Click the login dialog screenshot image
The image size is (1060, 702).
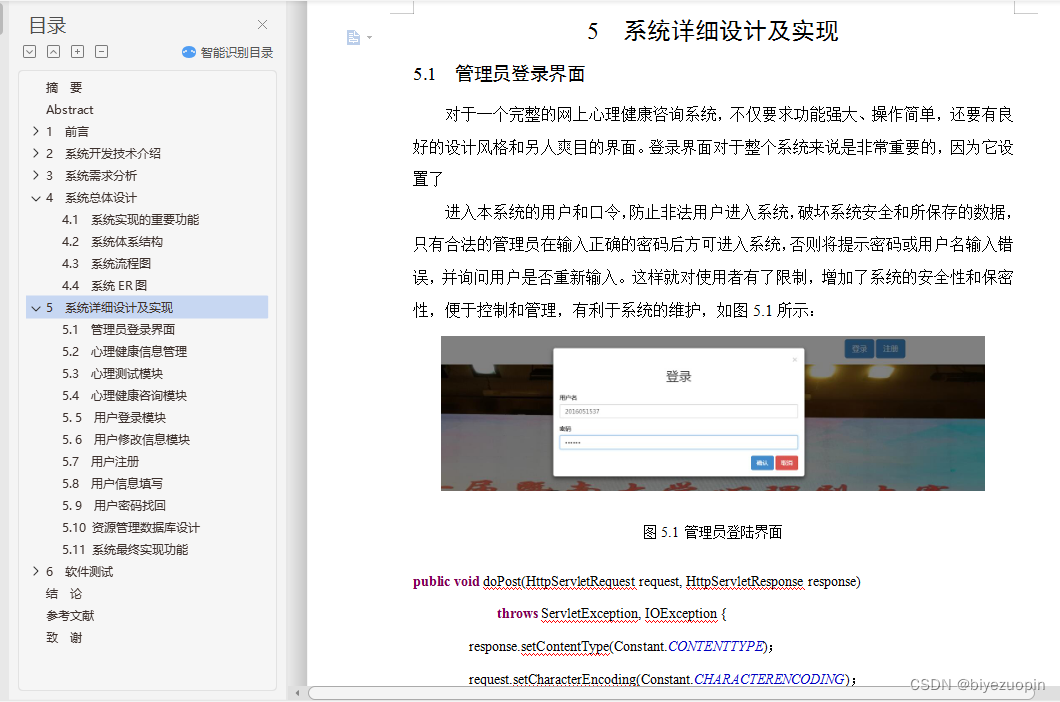(x=713, y=413)
